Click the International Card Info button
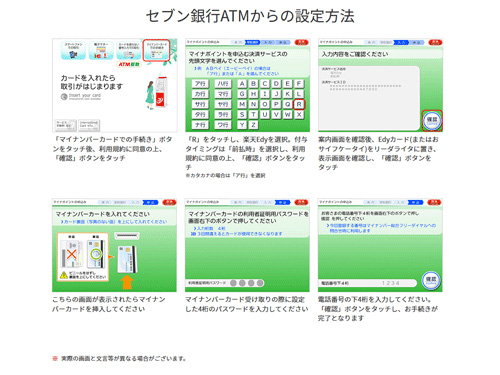The height and width of the screenshot is (375, 500). coord(89,125)
